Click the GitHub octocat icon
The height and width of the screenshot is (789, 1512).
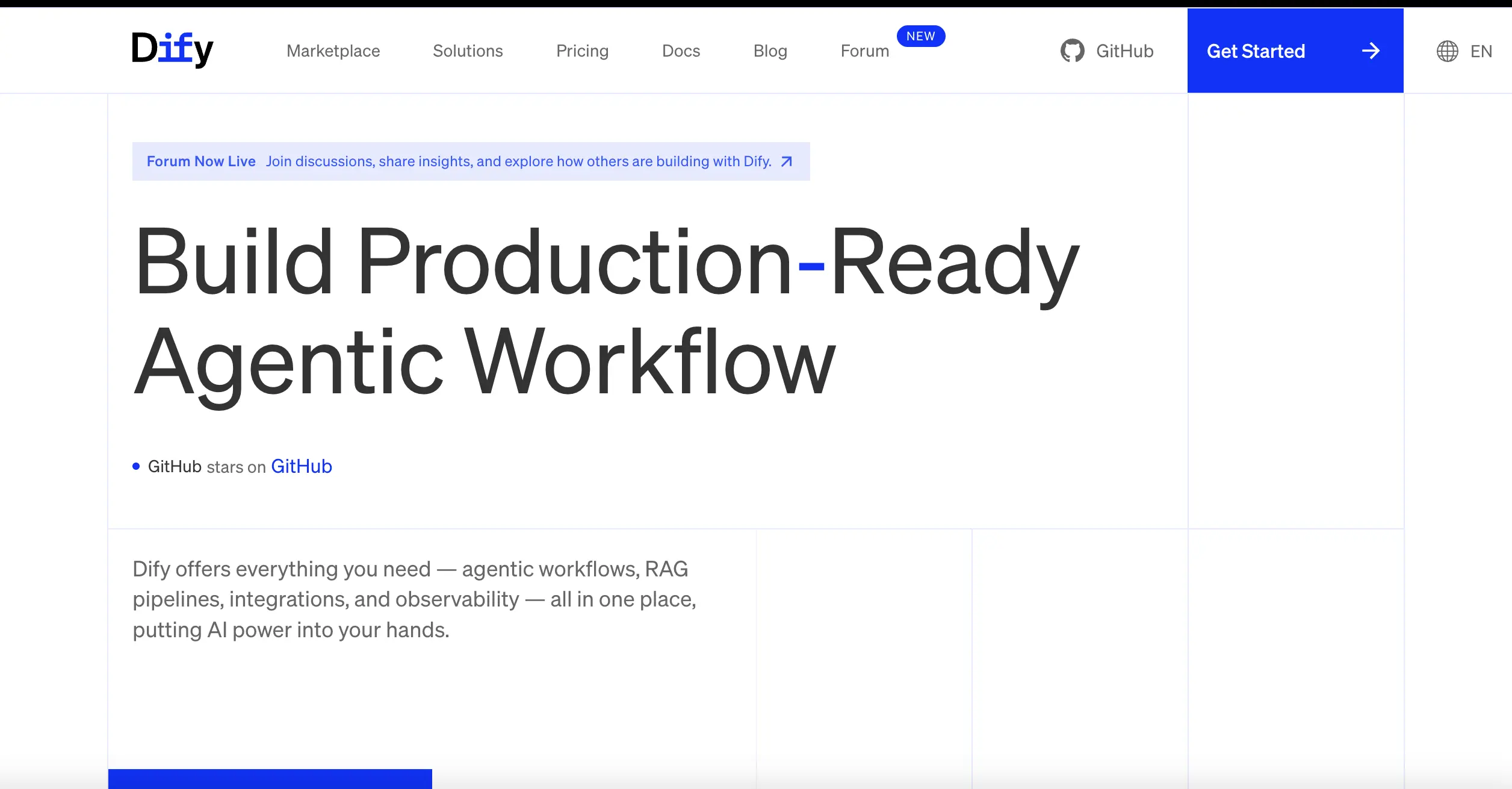click(x=1072, y=51)
